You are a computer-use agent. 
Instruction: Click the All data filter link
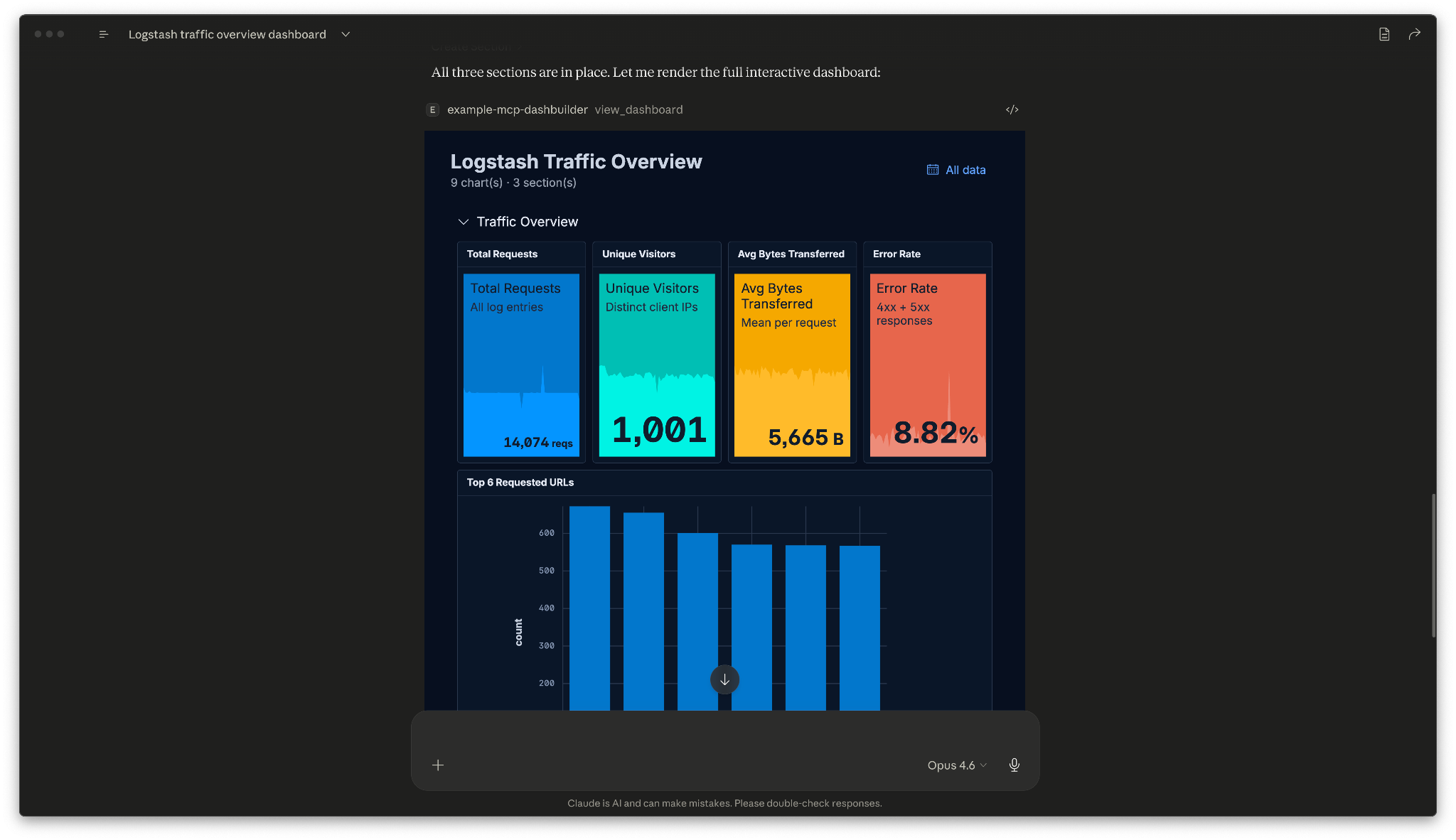click(x=965, y=170)
